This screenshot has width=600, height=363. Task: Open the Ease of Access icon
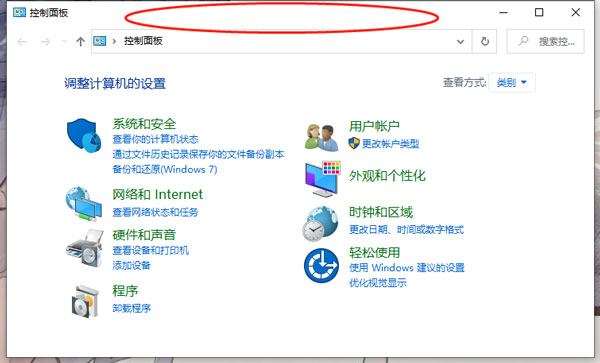pyautogui.click(x=321, y=265)
